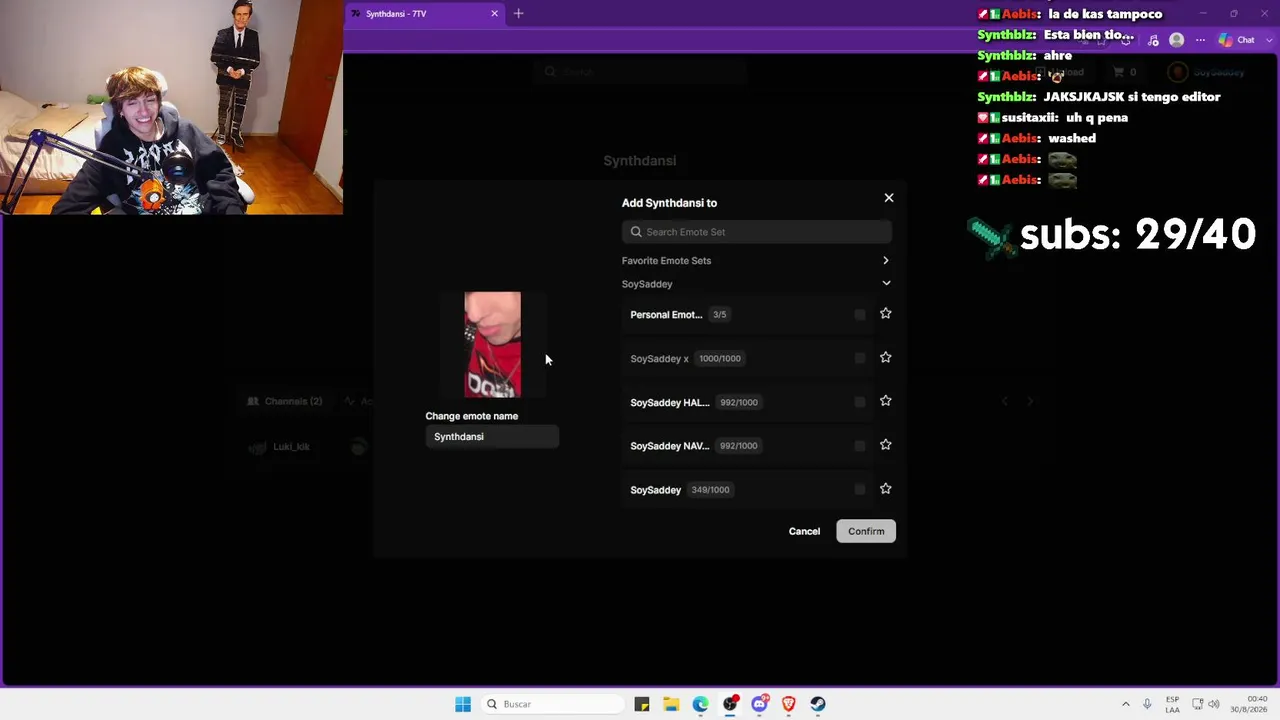Click the 349/1000 count badge

710,490
